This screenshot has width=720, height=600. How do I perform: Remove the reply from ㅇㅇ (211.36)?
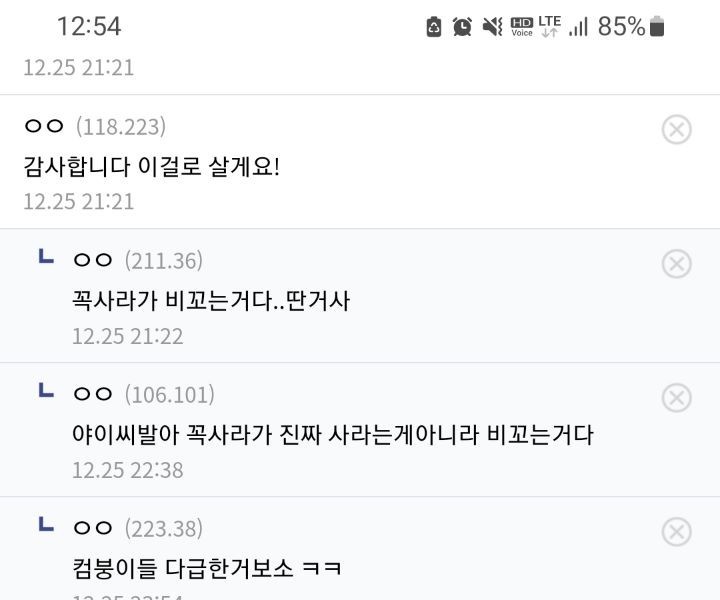point(677,263)
